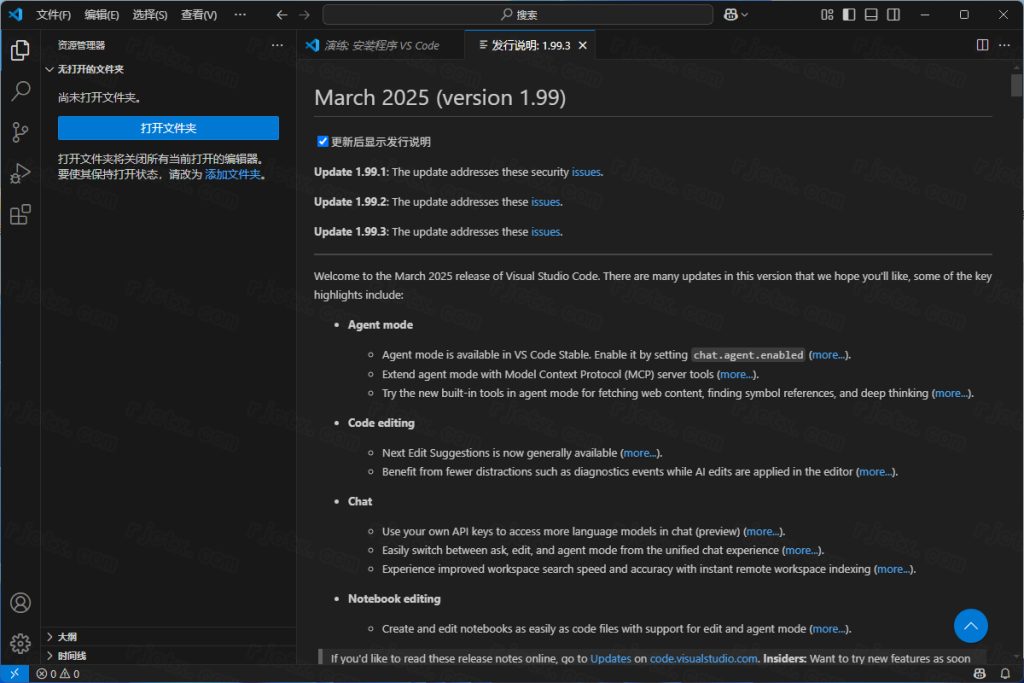The width and height of the screenshot is (1024, 683).
Task: Expand the 大纲 section
Action: (x=168, y=637)
